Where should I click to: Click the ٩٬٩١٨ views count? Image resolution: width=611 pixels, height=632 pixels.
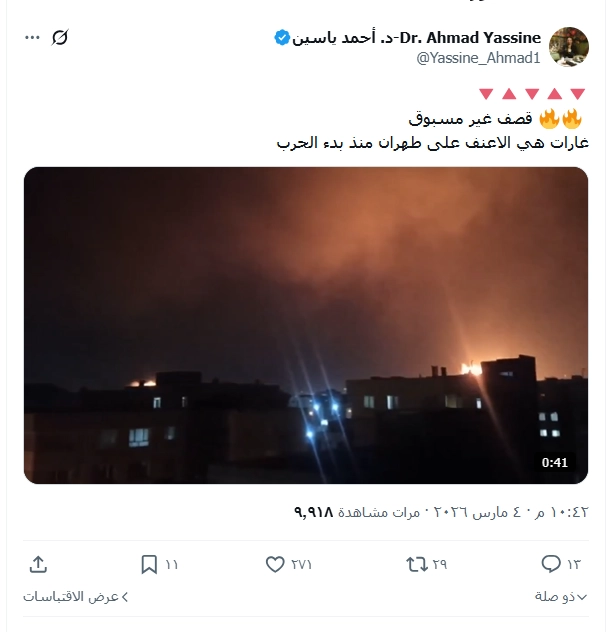314,512
